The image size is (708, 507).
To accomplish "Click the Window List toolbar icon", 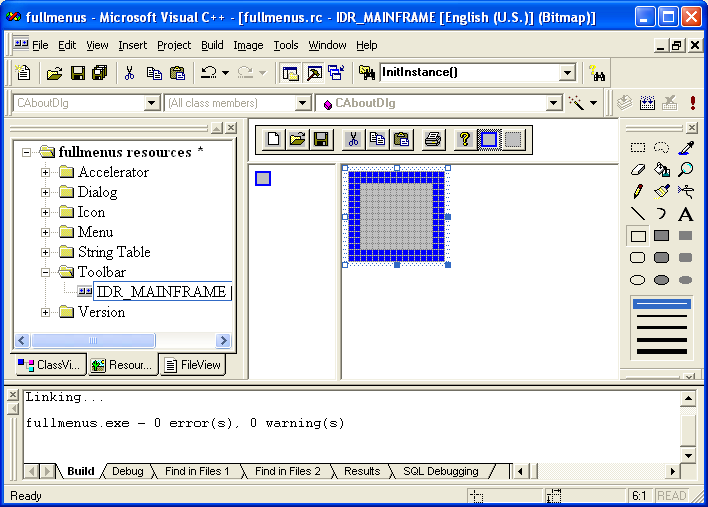I will pyautogui.click(x=336, y=73).
